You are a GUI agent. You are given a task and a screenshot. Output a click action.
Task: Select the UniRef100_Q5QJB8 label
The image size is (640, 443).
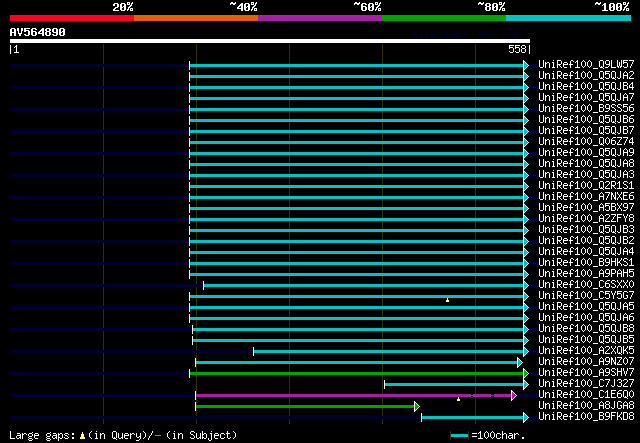[586, 328]
